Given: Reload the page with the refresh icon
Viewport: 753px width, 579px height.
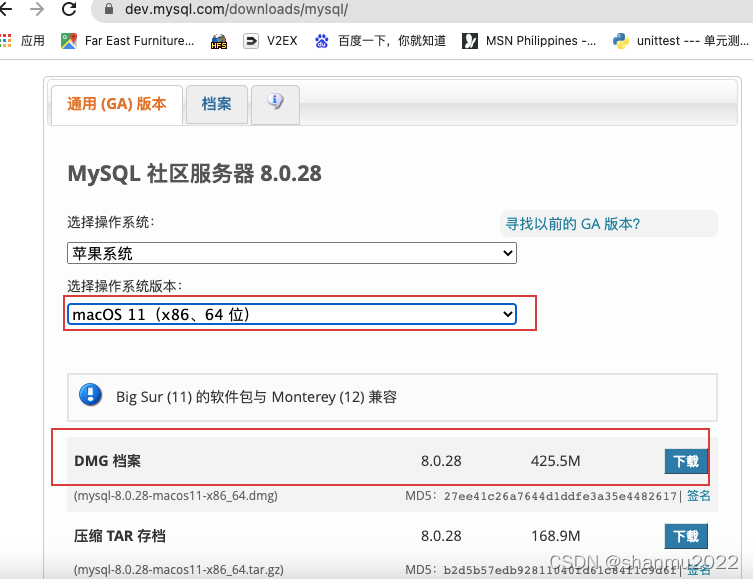Looking at the screenshot, I should click(69, 9).
